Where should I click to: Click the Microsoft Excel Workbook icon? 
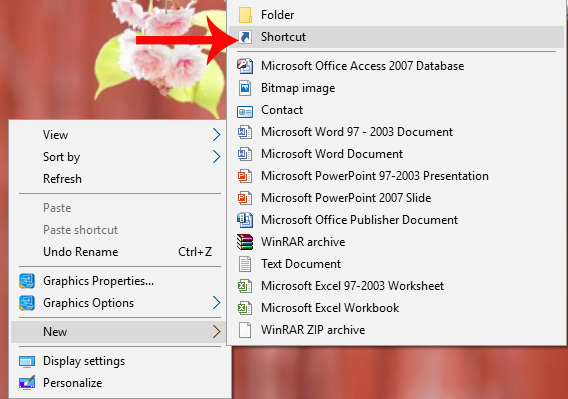[245, 308]
